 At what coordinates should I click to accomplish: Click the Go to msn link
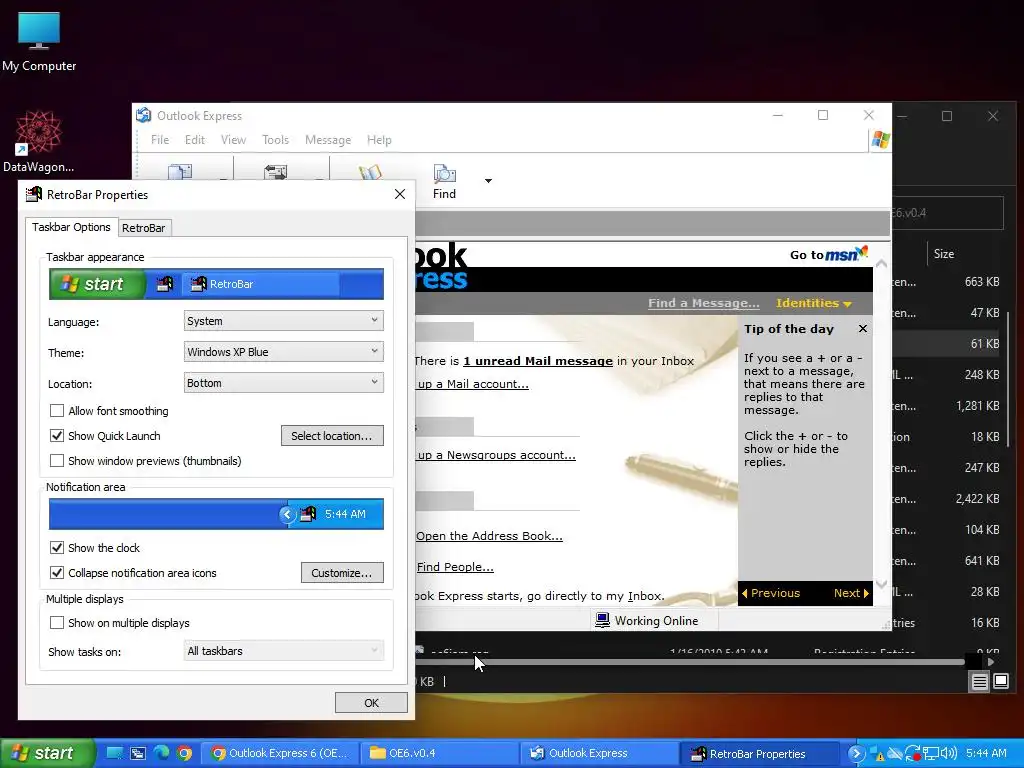[829, 254]
